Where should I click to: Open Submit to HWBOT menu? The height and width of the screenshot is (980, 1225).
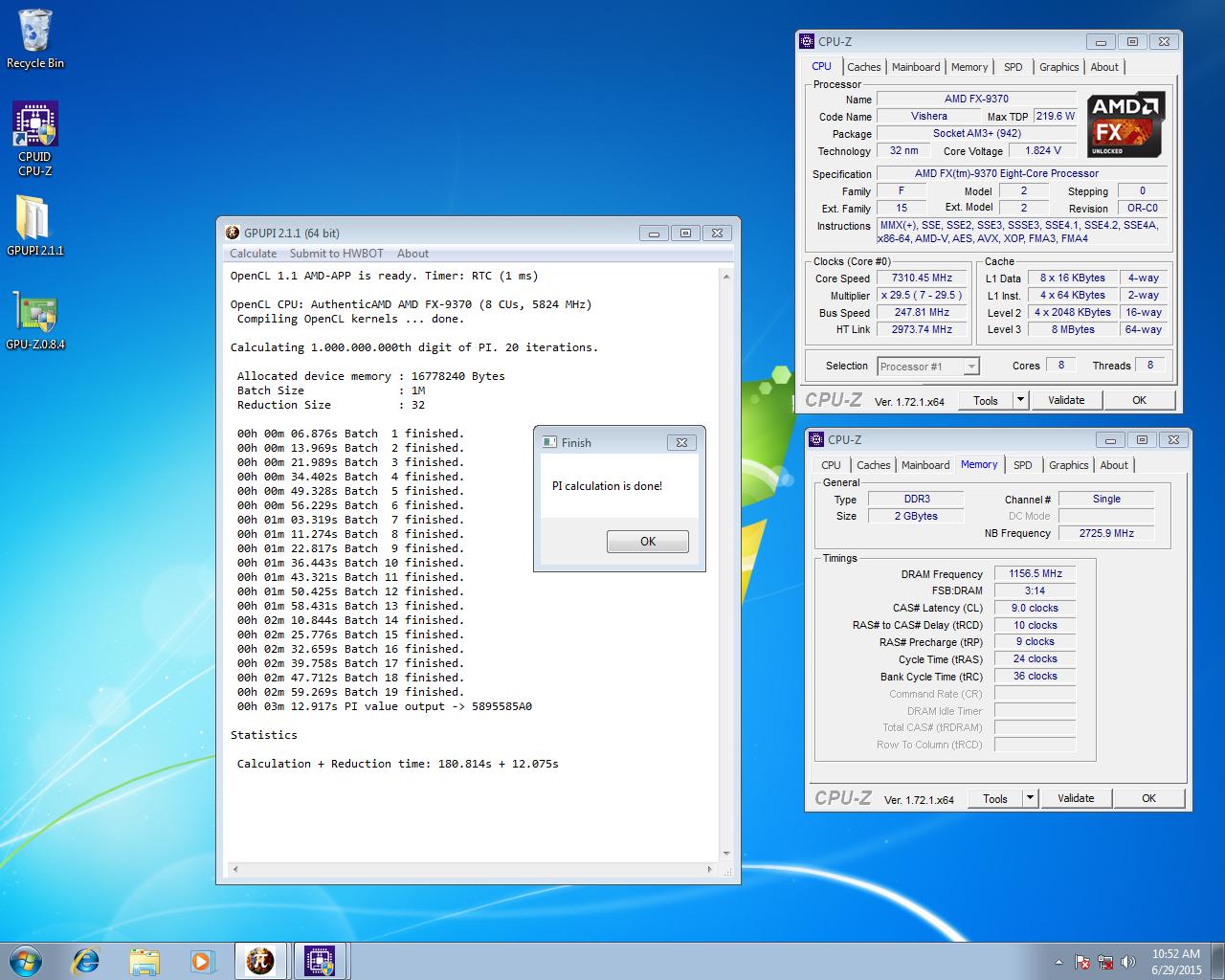pos(337,254)
